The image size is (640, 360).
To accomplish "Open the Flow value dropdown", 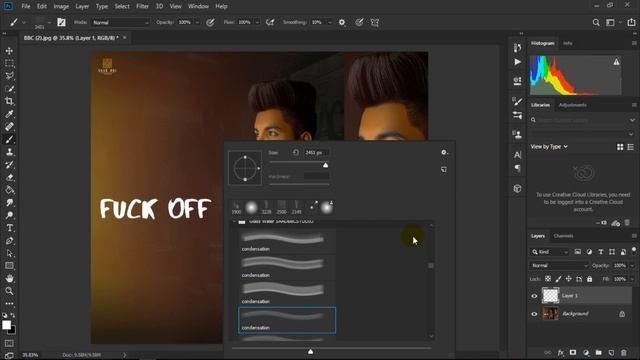I will point(257,23).
